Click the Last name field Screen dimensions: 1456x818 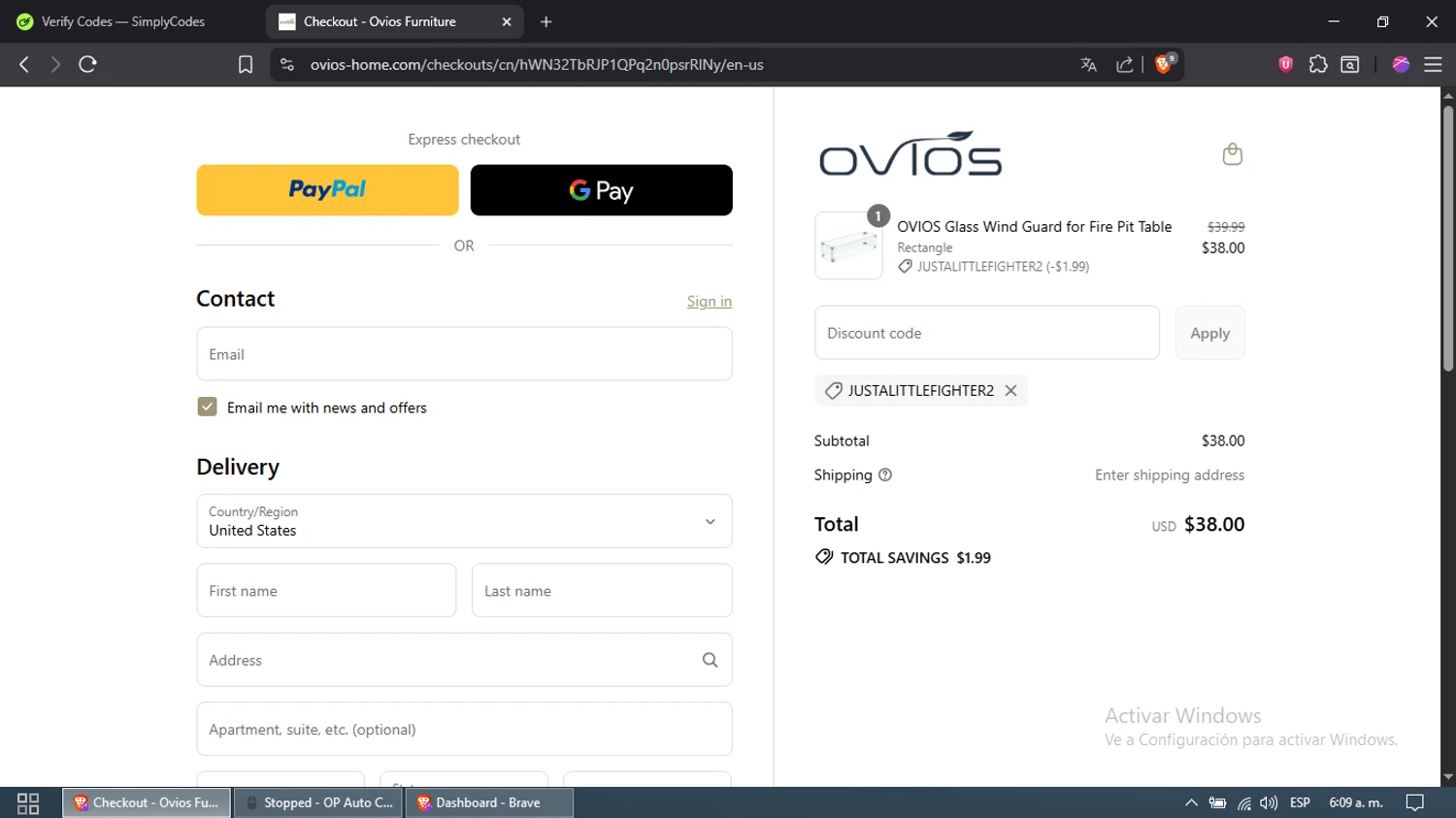602,591
